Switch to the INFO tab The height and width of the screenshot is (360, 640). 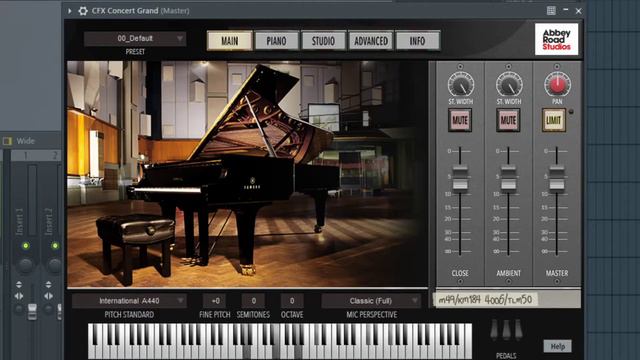(x=418, y=41)
